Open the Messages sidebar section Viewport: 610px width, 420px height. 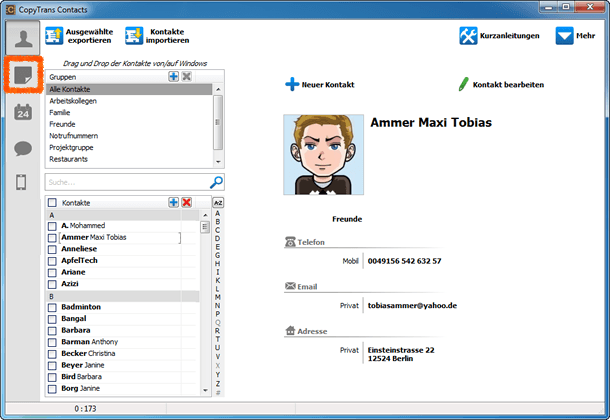click(x=23, y=148)
